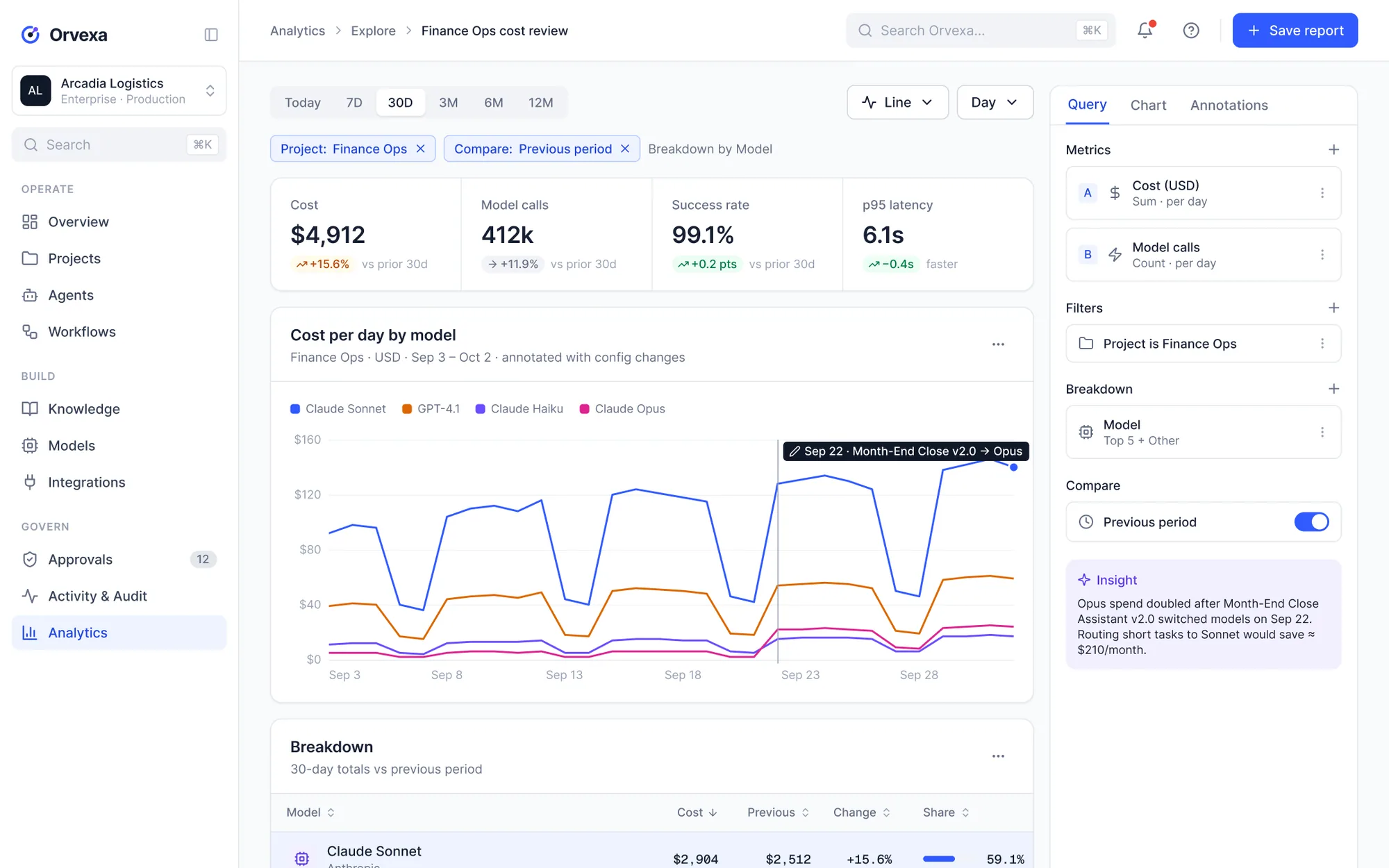Viewport: 1389px width, 868px height.
Task: Sort table by Change column
Action: [x=862, y=812]
